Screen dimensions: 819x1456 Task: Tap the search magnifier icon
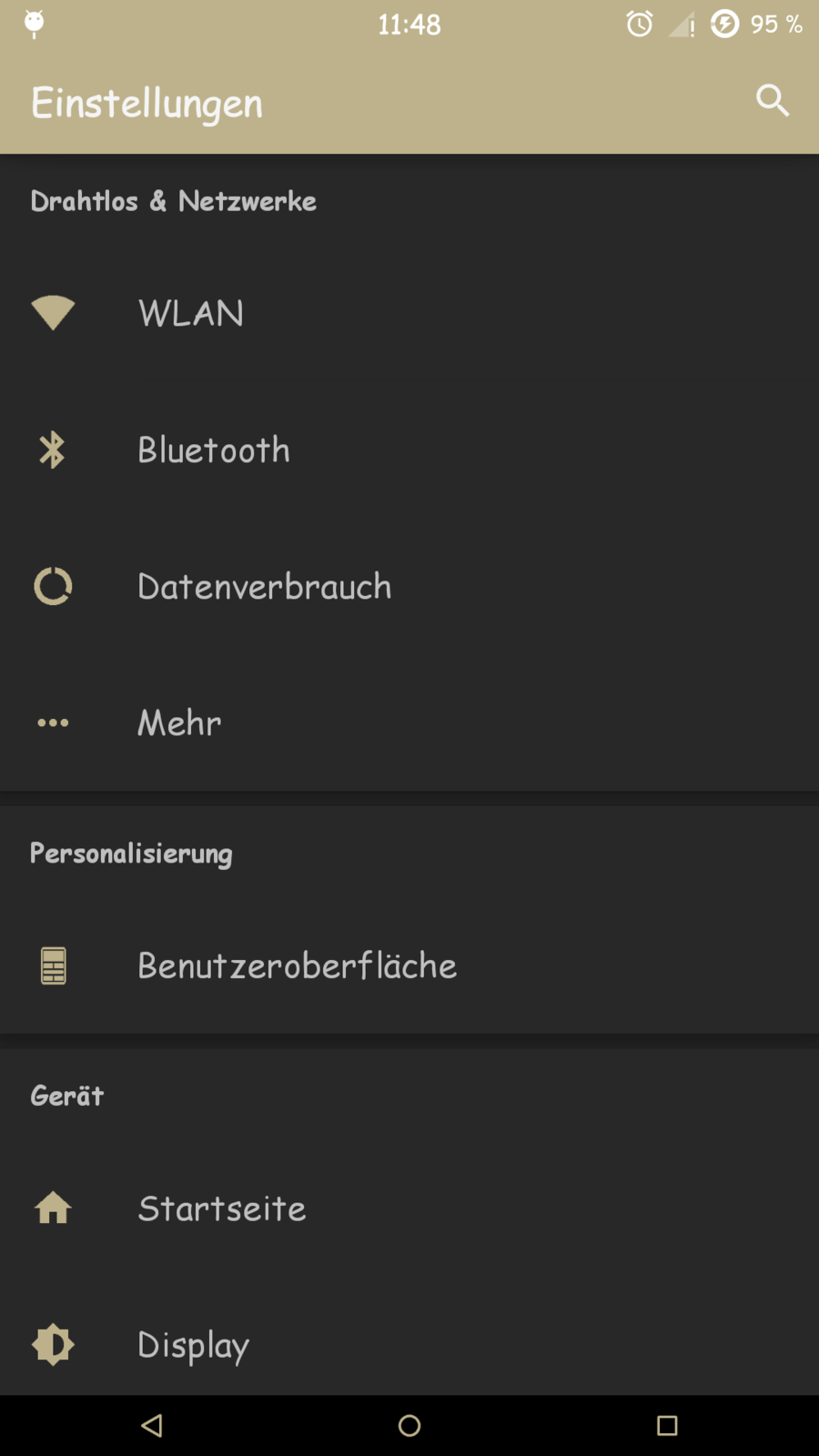772,100
